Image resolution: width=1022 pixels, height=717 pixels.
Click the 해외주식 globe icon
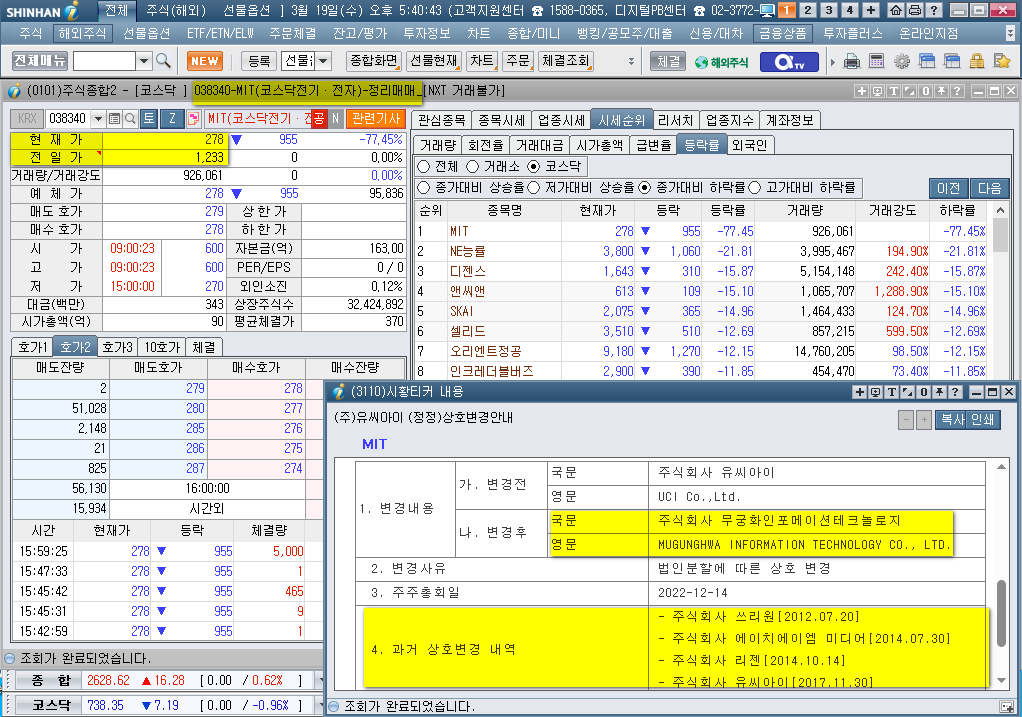pos(722,62)
